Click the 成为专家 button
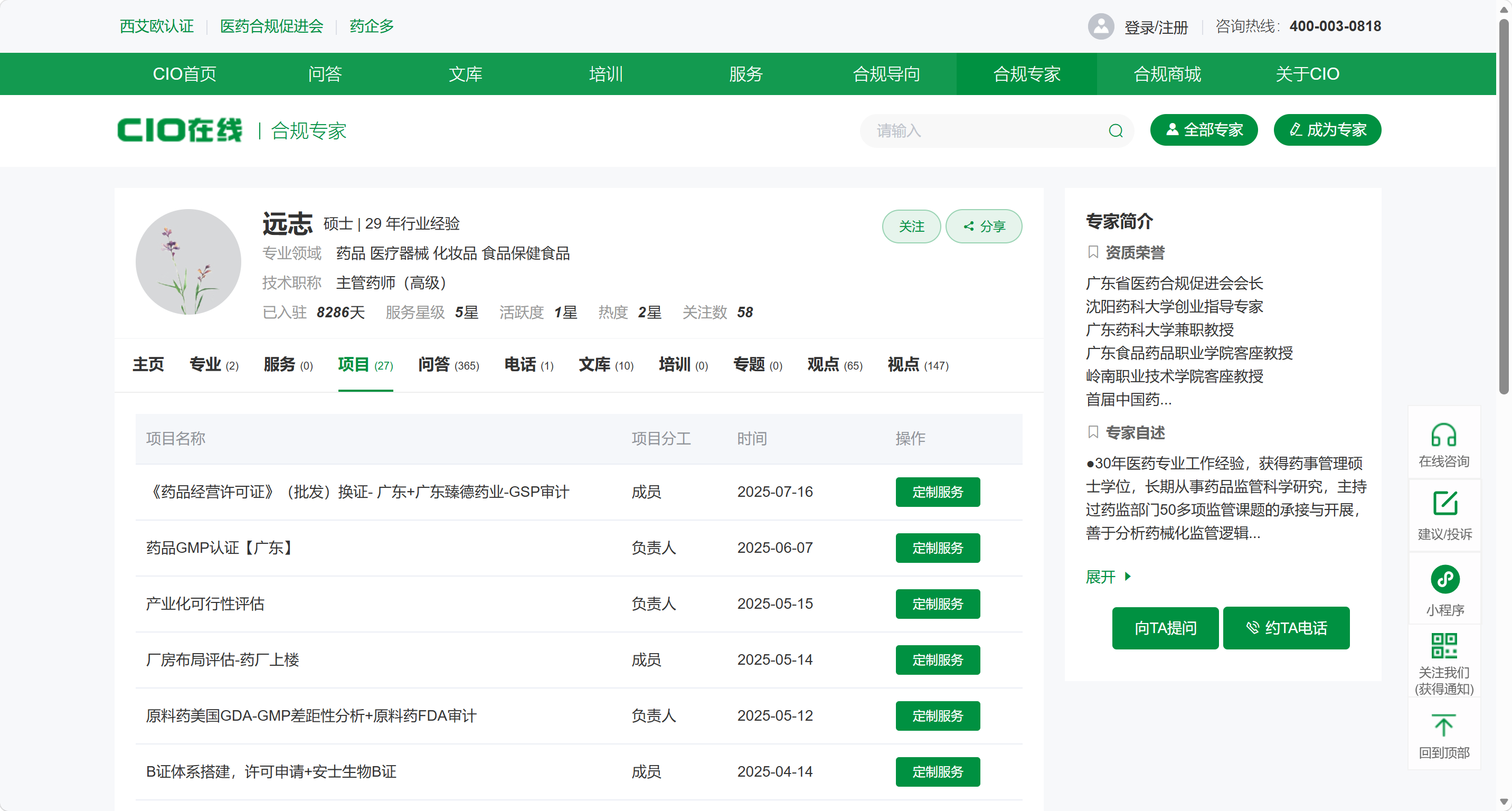Screen dimensions: 1512x811 click(x=1327, y=130)
